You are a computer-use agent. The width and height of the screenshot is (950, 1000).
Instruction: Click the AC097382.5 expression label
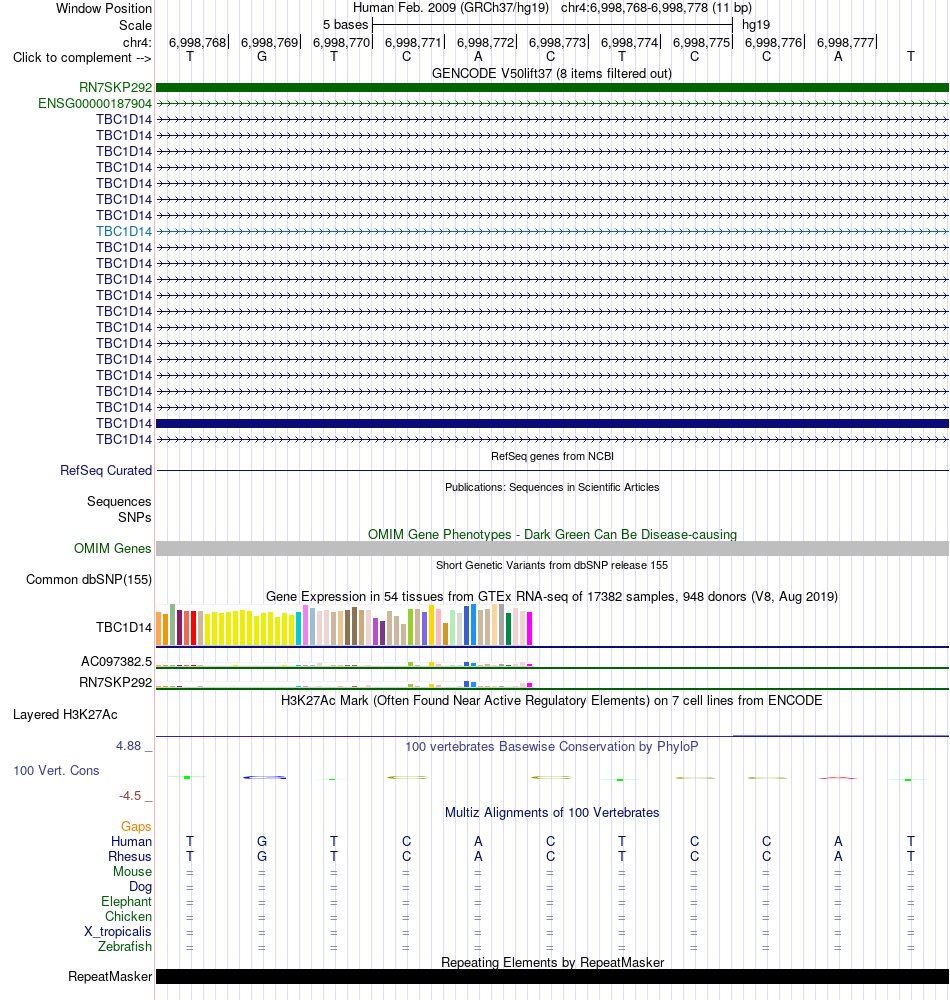click(x=116, y=661)
